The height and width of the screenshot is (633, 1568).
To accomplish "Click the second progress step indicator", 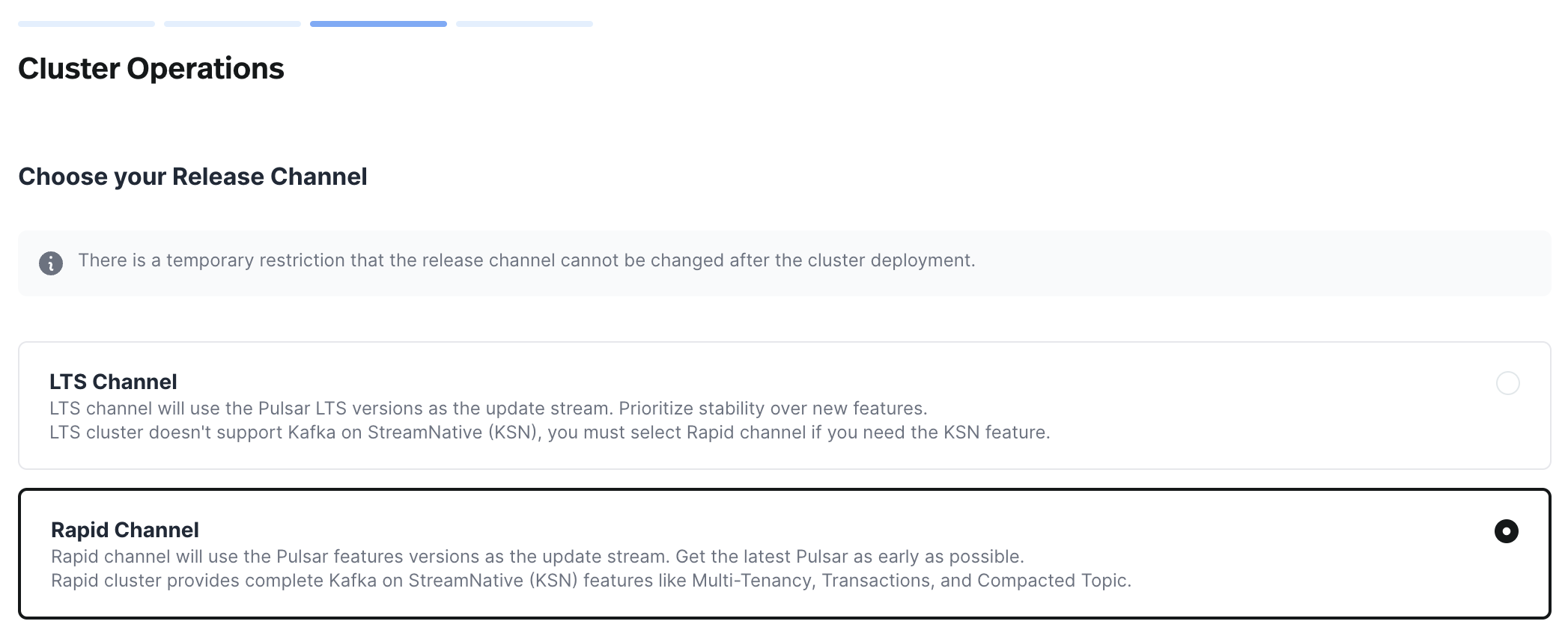I will coord(231,23).
